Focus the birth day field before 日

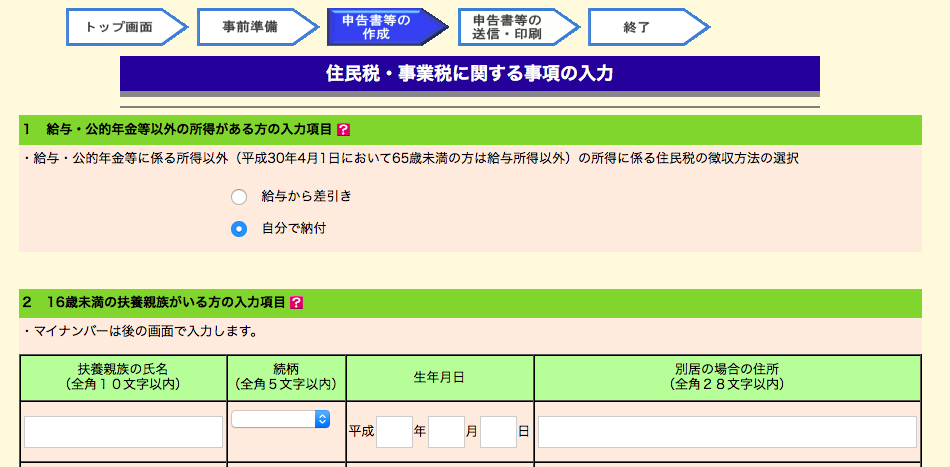[499, 432]
